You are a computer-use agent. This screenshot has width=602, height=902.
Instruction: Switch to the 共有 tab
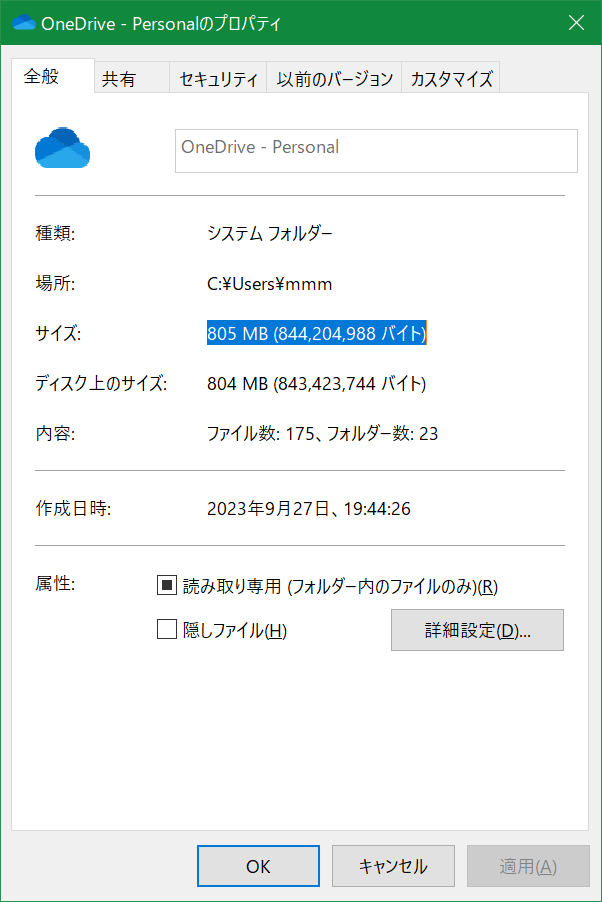132,78
